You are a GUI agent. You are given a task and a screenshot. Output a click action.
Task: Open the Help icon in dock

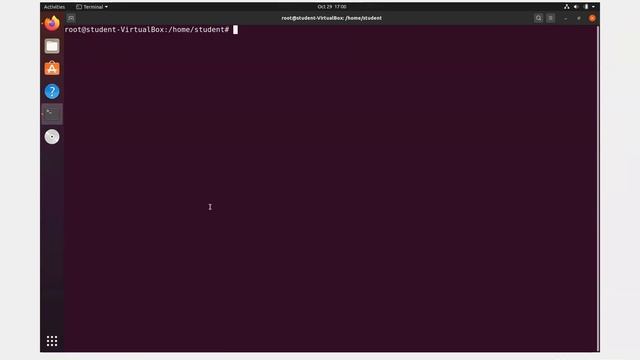tap(52, 91)
